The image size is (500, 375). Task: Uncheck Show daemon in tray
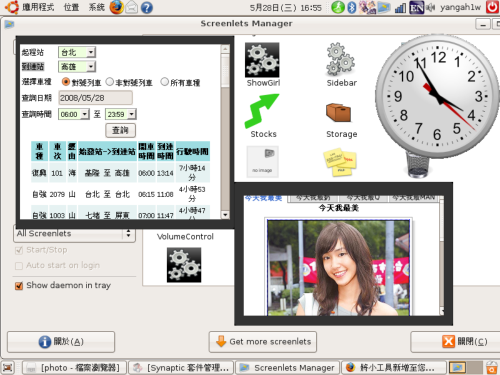[19, 286]
